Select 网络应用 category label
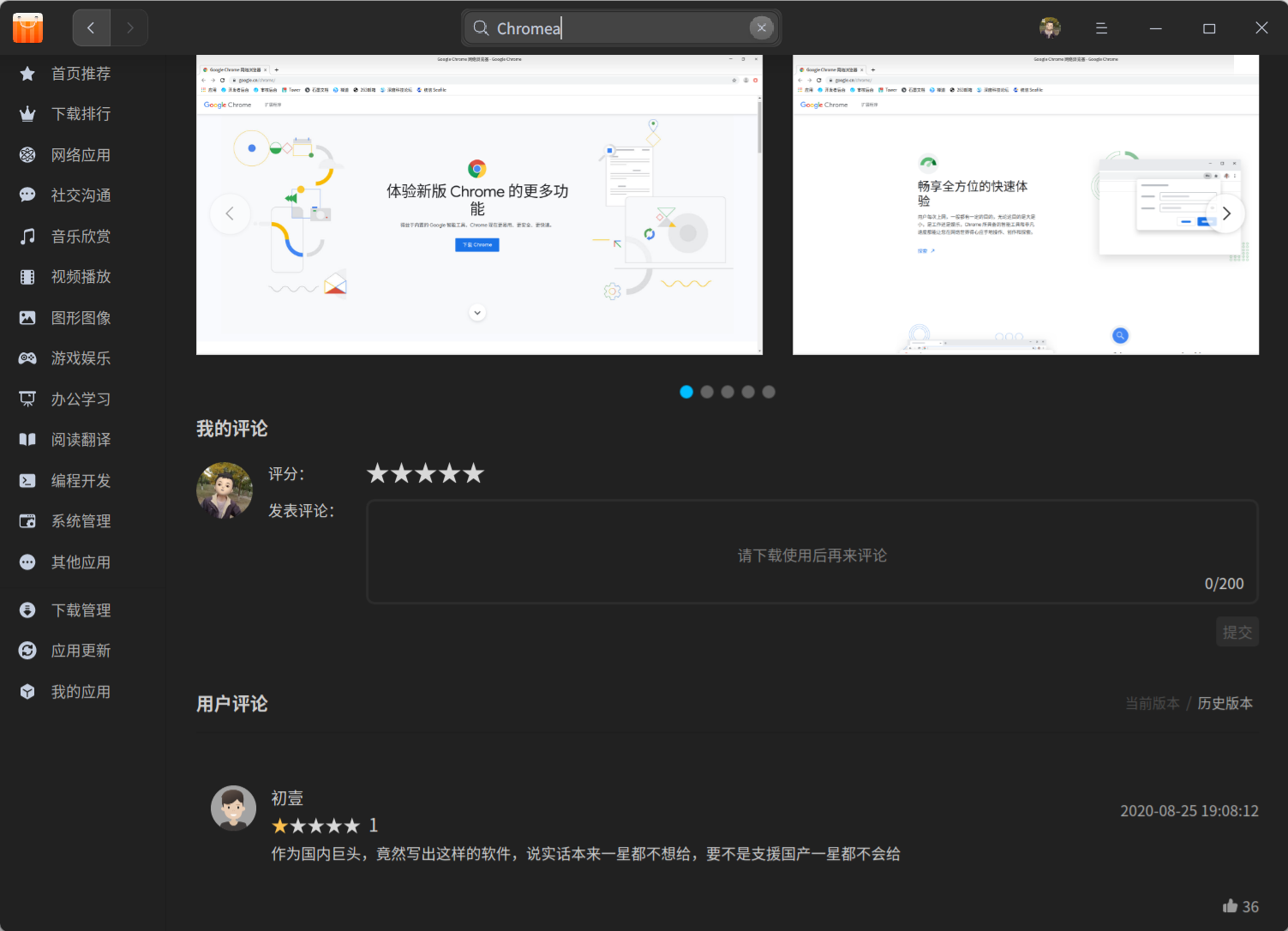Image resolution: width=1288 pixels, height=931 pixels. pos(81,155)
